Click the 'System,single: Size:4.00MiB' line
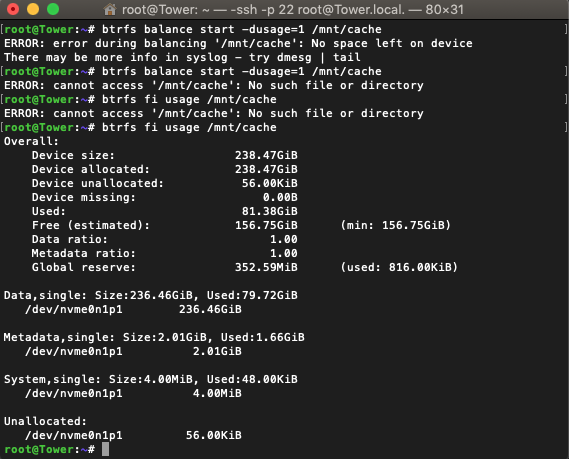The width and height of the screenshot is (569, 459). pos(151,380)
